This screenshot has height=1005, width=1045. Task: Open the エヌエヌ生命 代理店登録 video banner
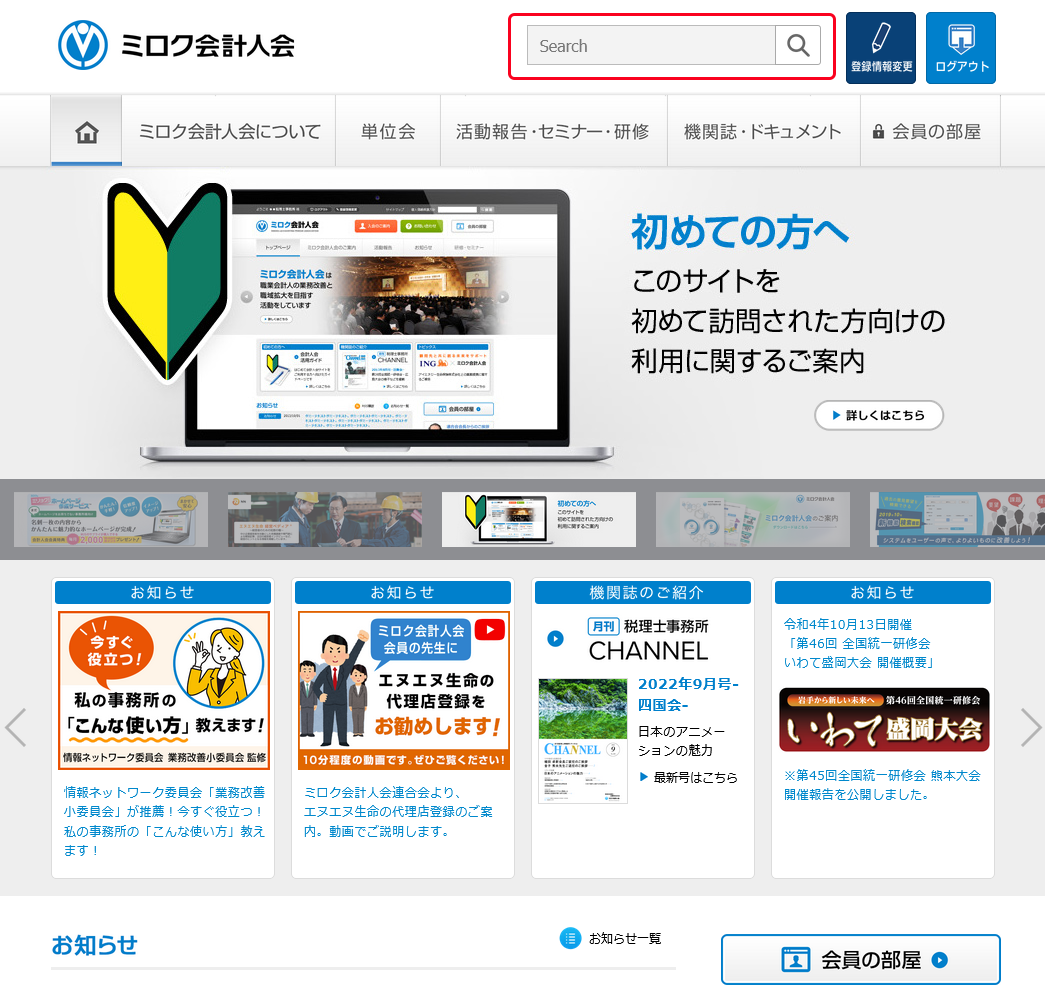[404, 690]
